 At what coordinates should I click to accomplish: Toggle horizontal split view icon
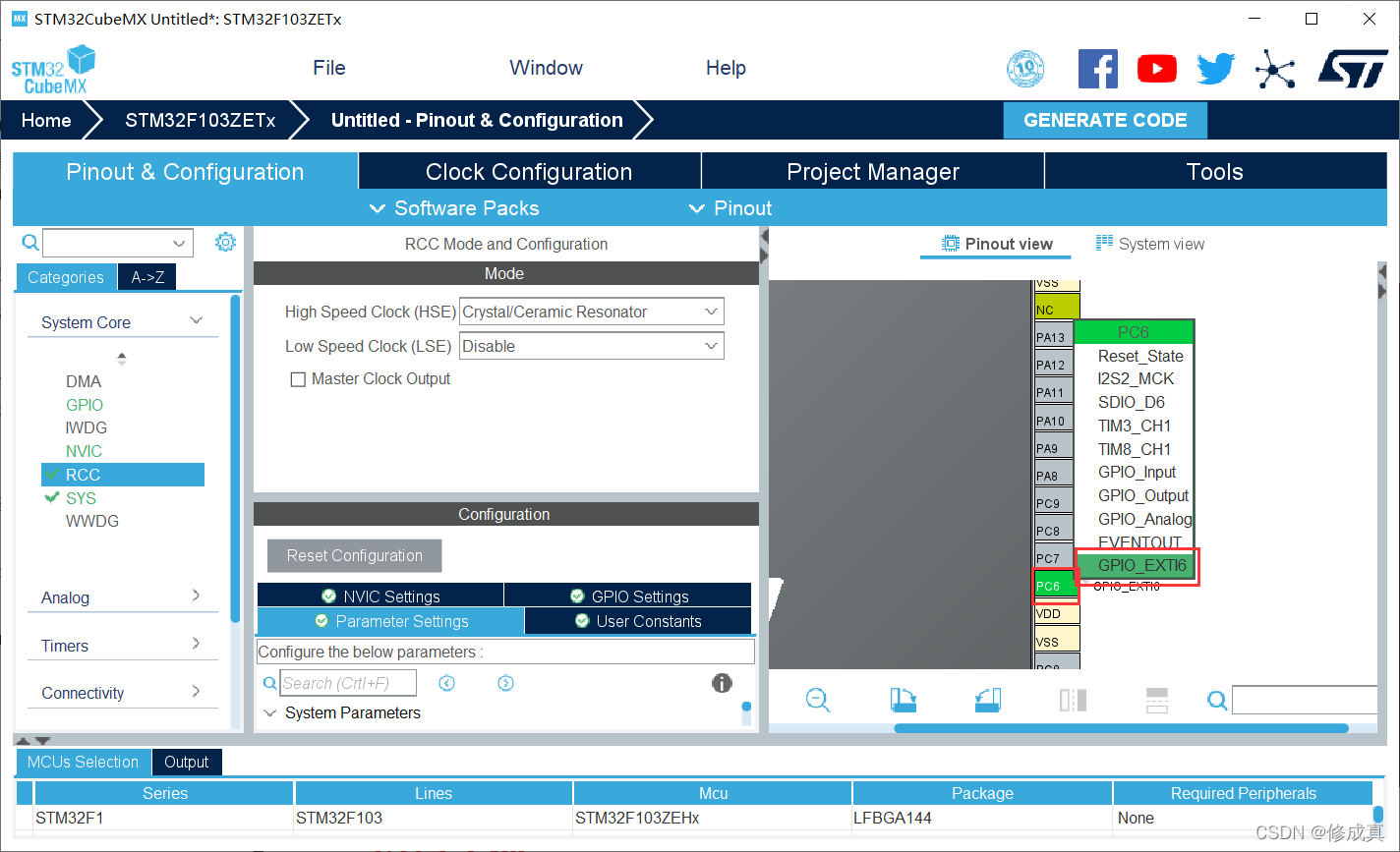pyautogui.click(x=1157, y=700)
